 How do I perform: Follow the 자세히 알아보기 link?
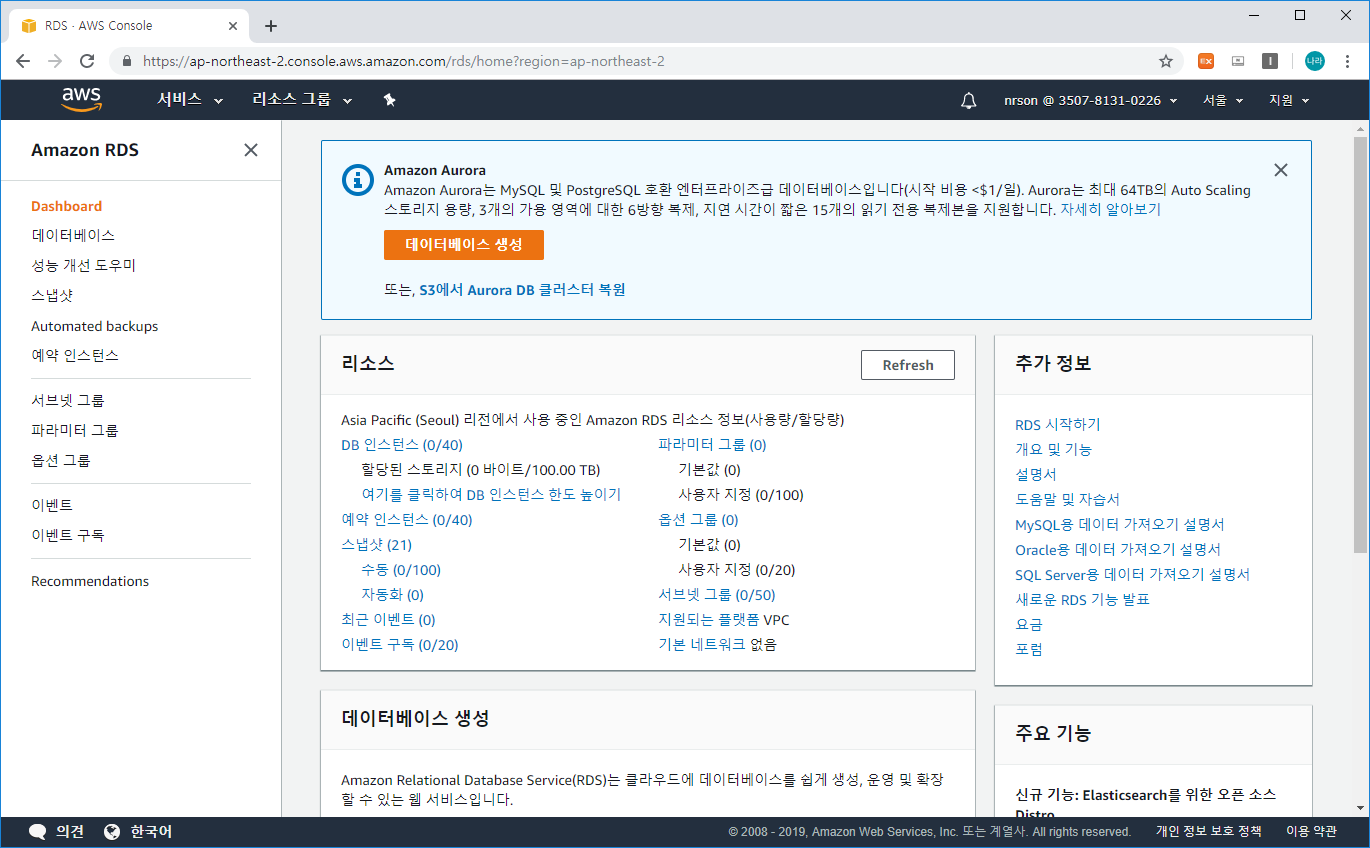[1111, 210]
